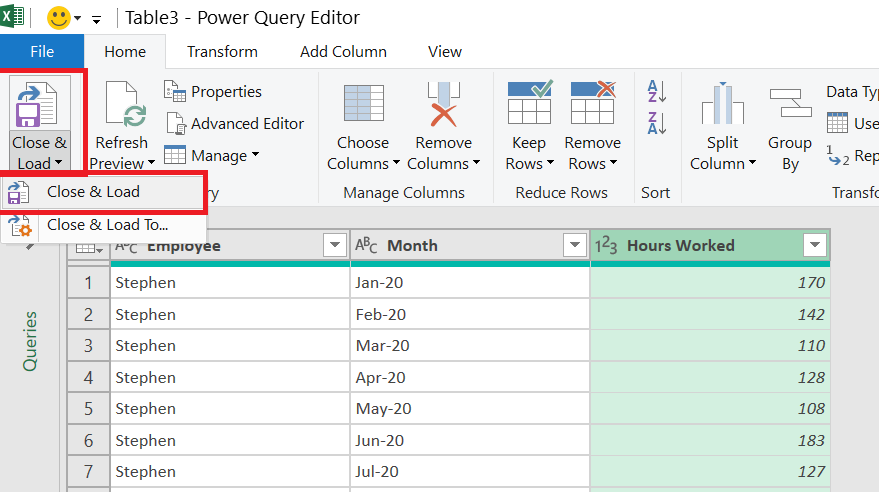Open the Month column filter dropdown
Viewport: 879px width, 492px height.
[x=574, y=246]
